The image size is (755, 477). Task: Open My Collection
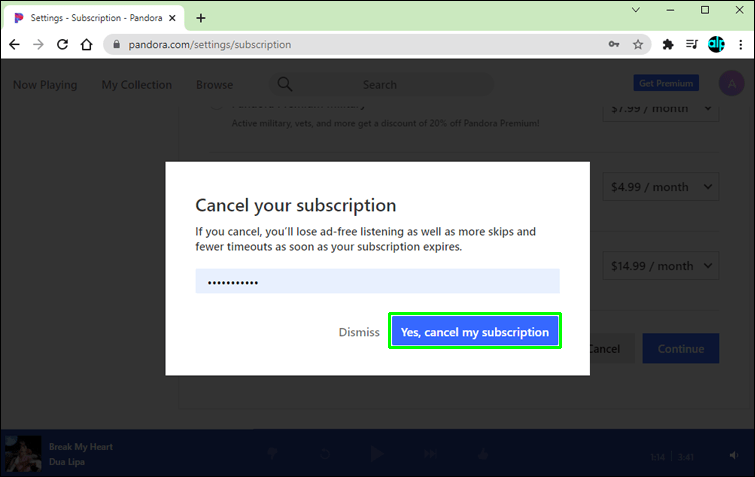(x=136, y=85)
